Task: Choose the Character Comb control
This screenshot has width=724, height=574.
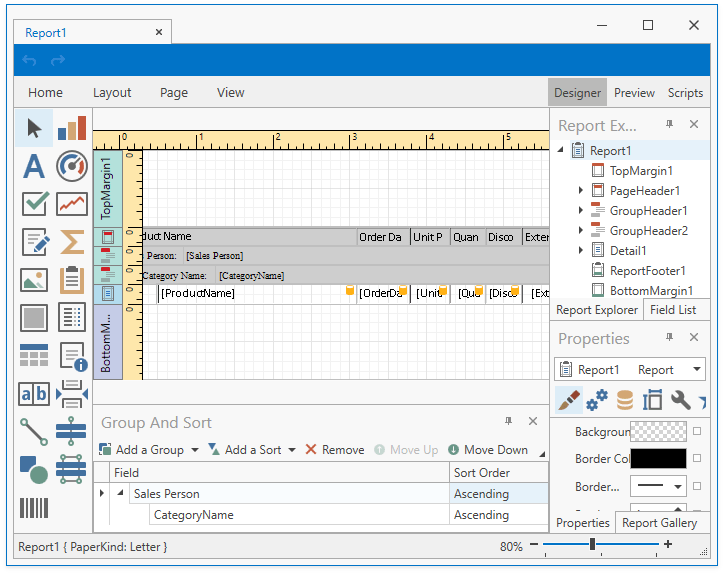Action: (34, 394)
